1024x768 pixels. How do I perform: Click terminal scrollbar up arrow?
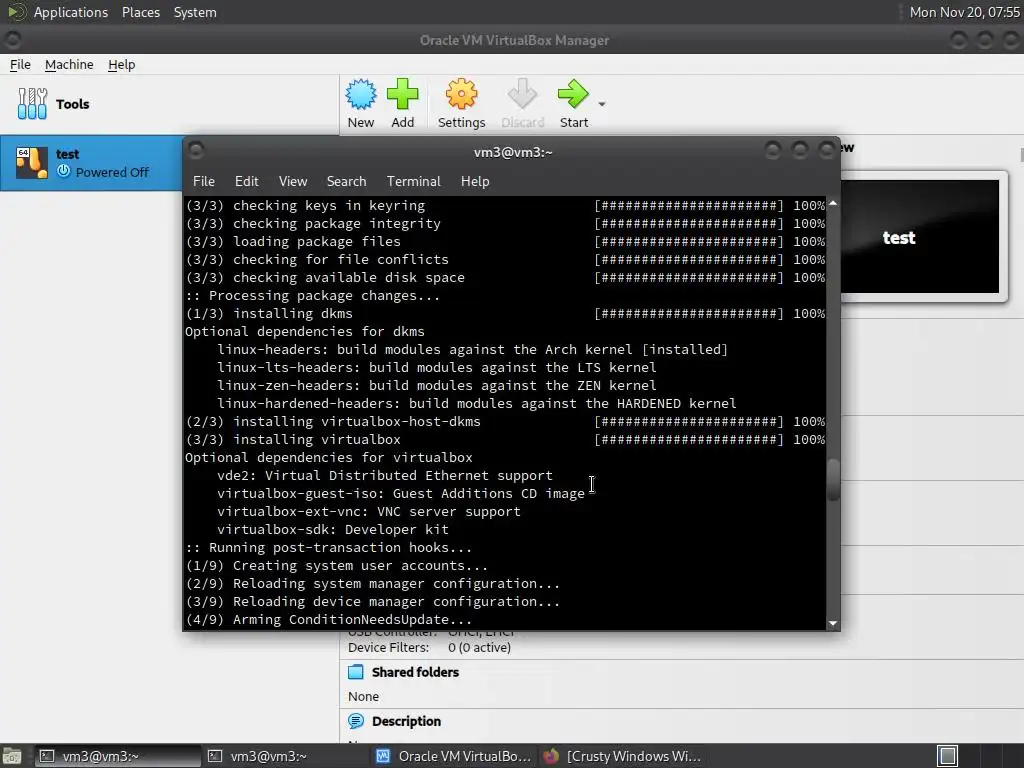pos(833,204)
